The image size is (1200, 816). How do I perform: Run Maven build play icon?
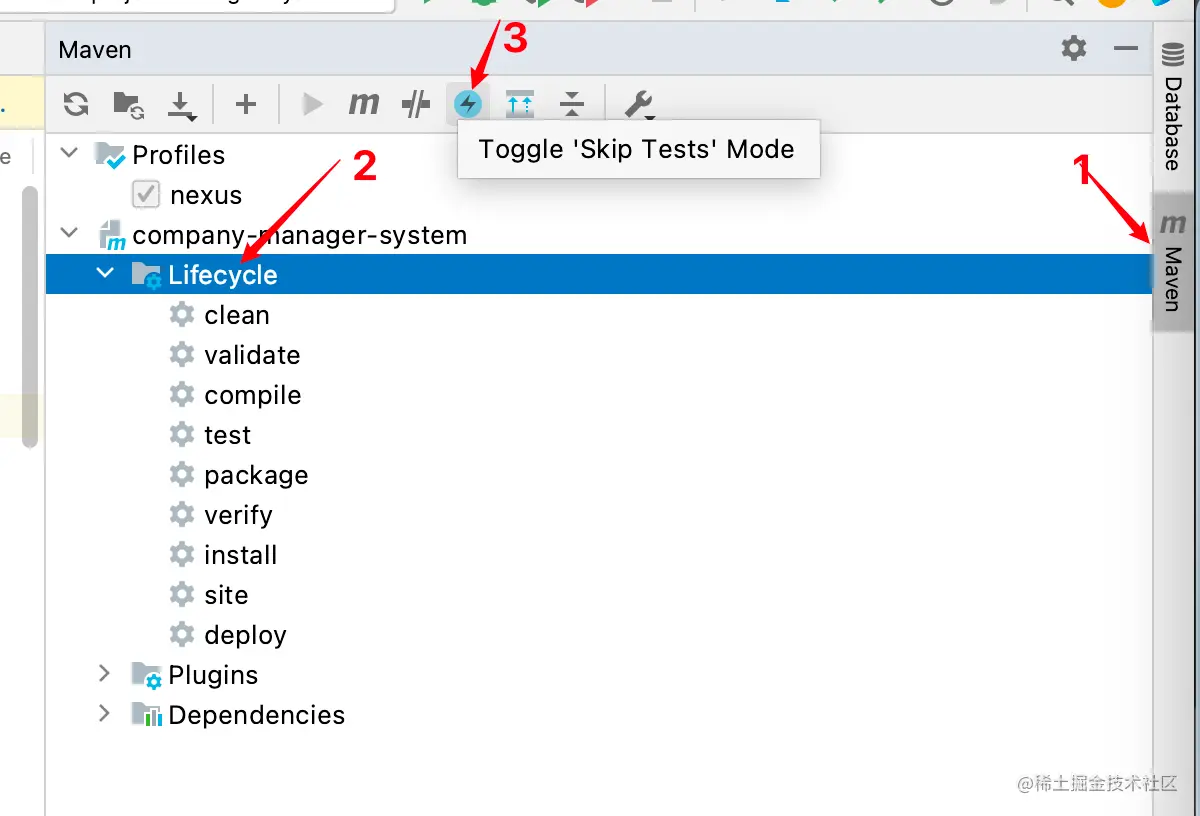[x=313, y=104]
